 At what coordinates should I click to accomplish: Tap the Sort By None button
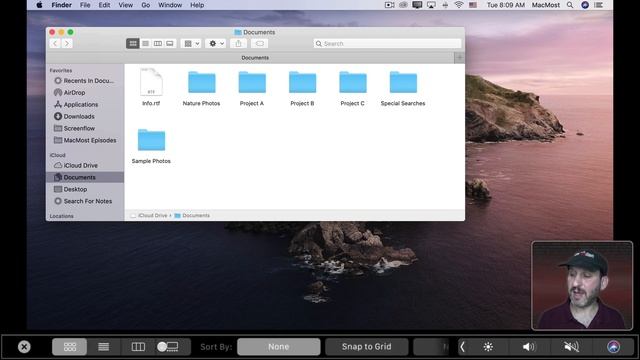pos(279,347)
